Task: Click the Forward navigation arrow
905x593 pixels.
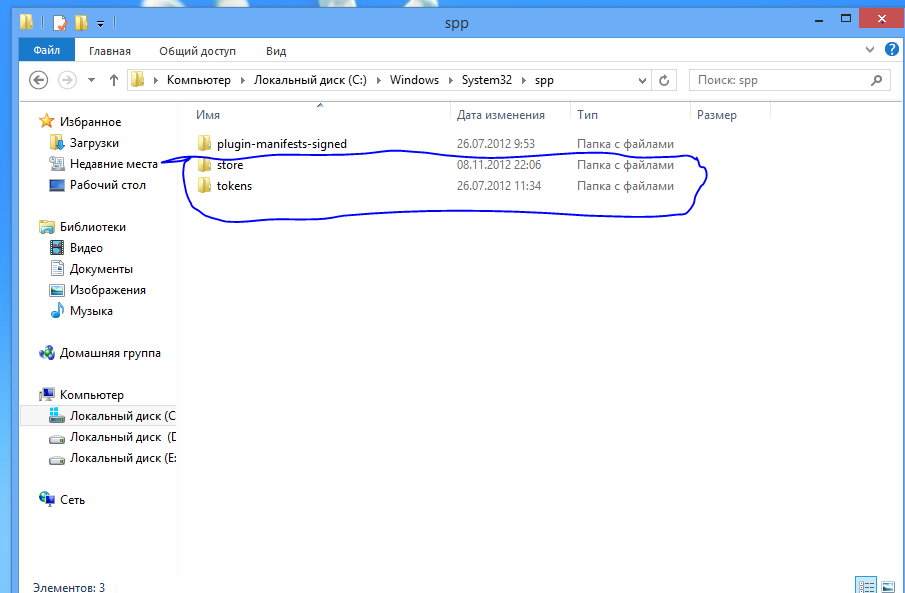Action: click(68, 80)
